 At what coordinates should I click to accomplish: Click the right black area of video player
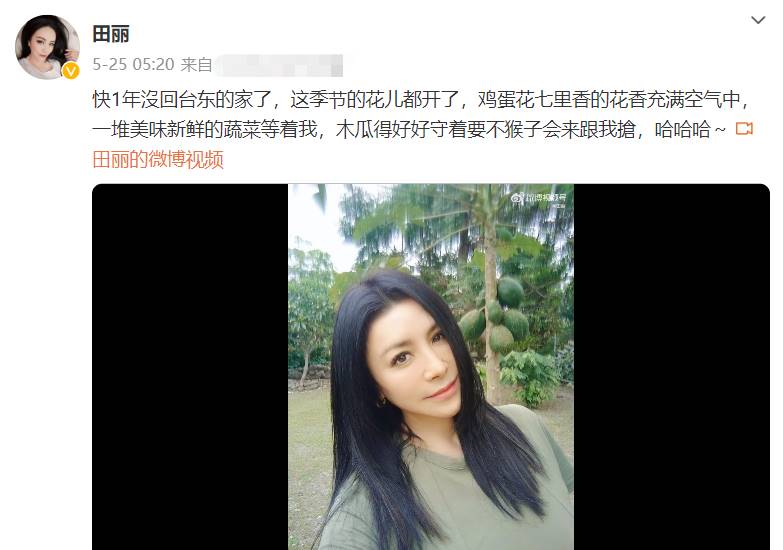pos(672,367)
